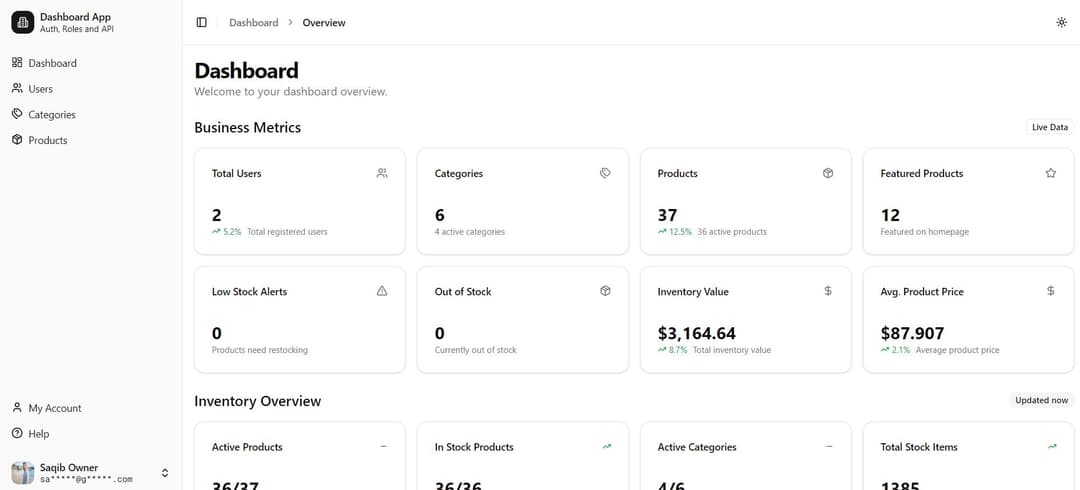Click the 12.5% trend arrow under Products

pyautogui.click(x=663, y=232)
